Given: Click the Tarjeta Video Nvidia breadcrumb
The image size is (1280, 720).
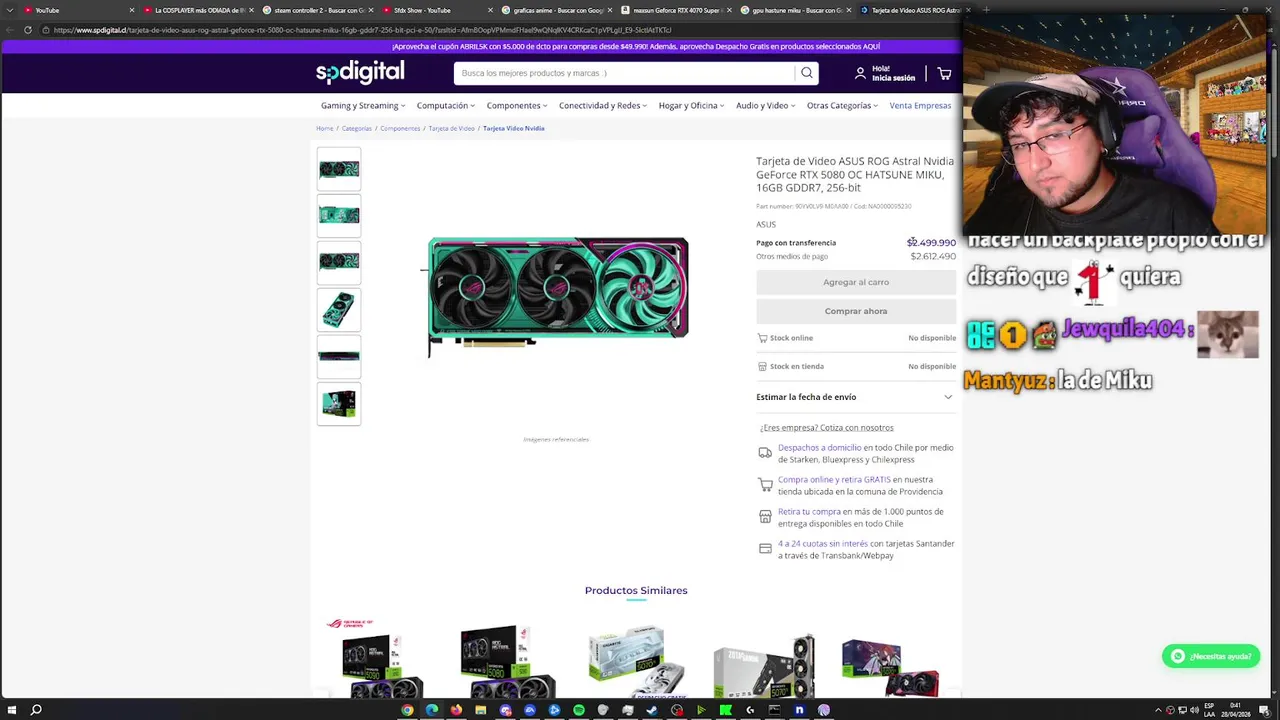Looking at the screenshot, I should pyautogui.click(x=514, y=128).
